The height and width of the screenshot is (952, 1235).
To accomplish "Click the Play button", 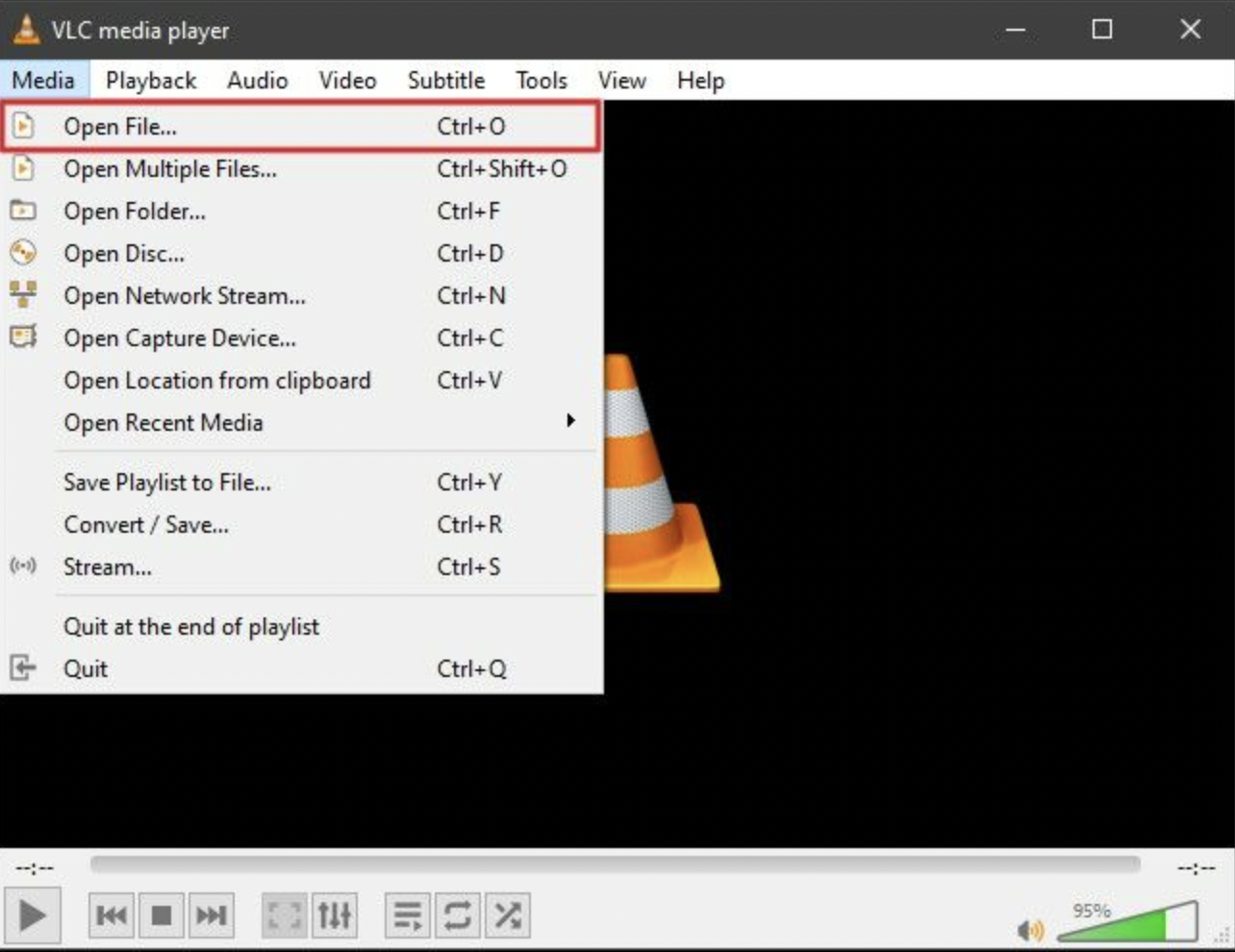I will click(32, 915).
